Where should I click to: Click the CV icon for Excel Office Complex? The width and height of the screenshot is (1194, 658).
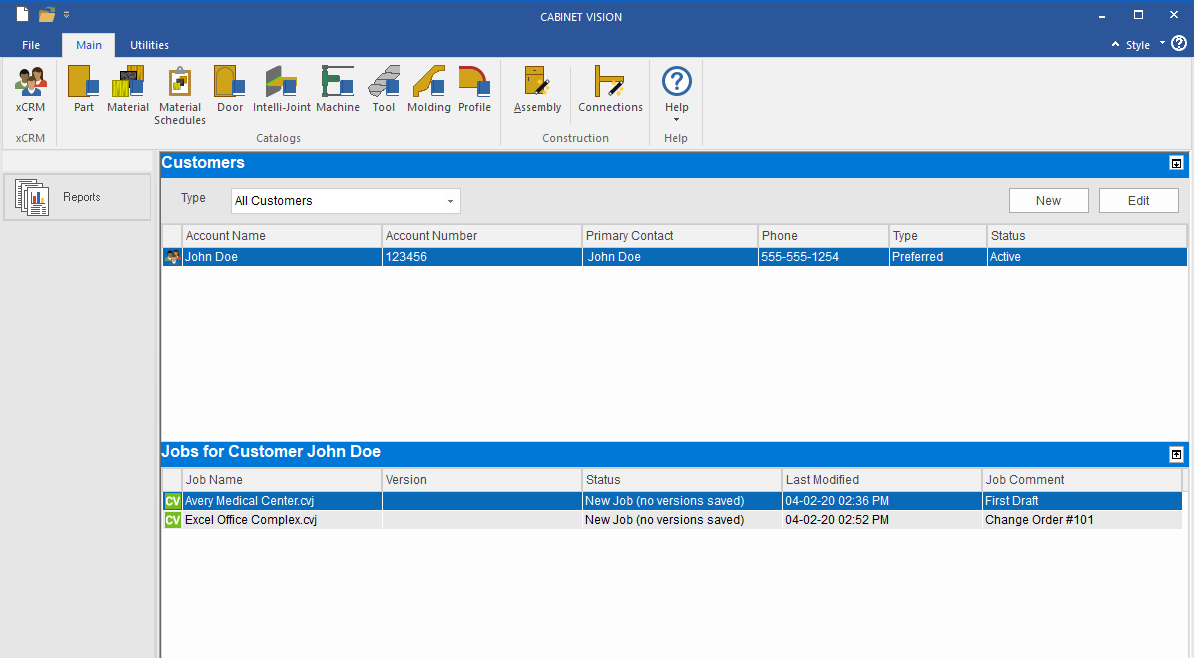[x=173, y=520]
